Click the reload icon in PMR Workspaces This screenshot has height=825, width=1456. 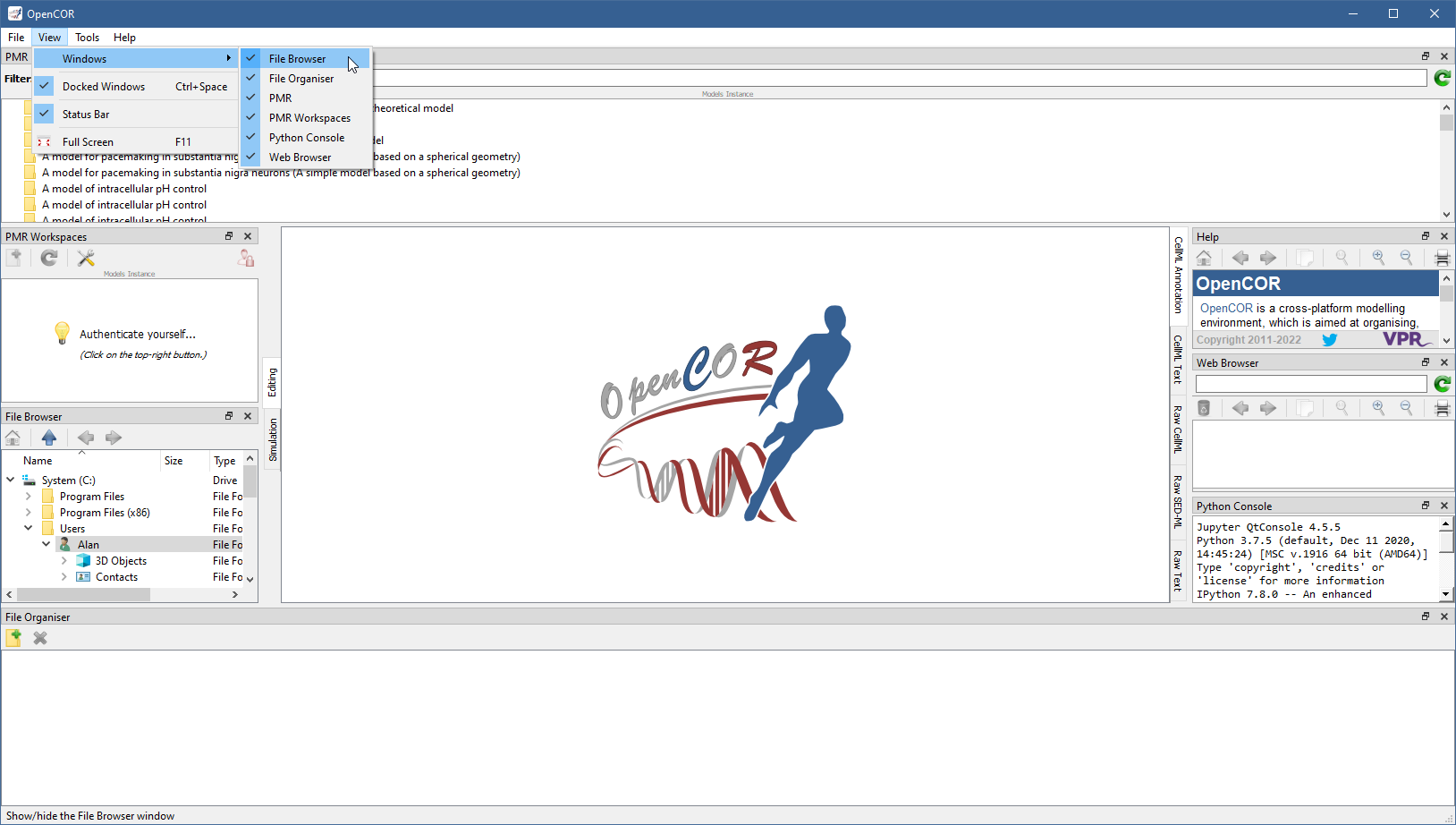pyautogui.click(x=49, y=258)
